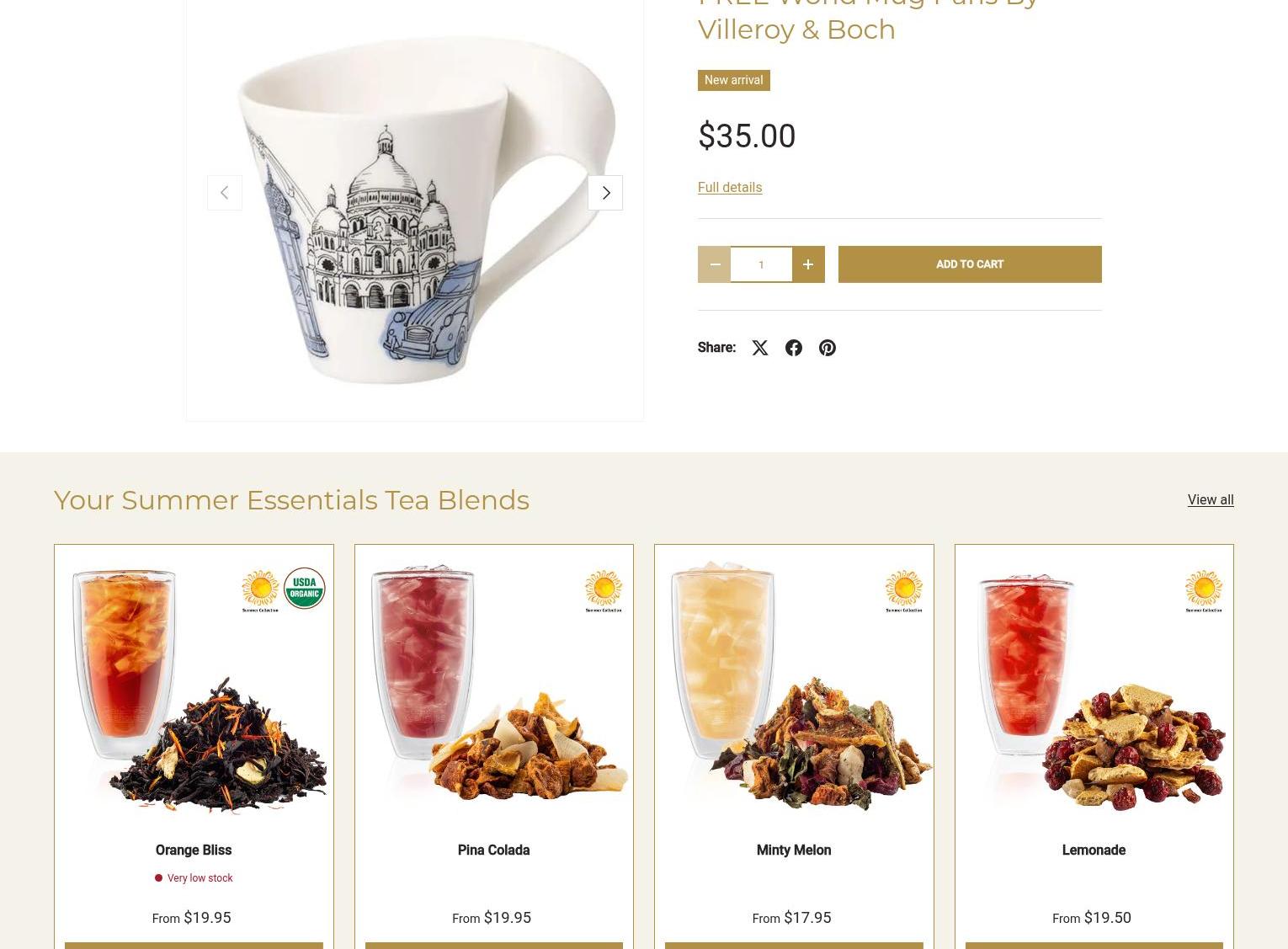Open Lemonade product title
This screenshot has width=1288, height=949.
[1094, 850]
